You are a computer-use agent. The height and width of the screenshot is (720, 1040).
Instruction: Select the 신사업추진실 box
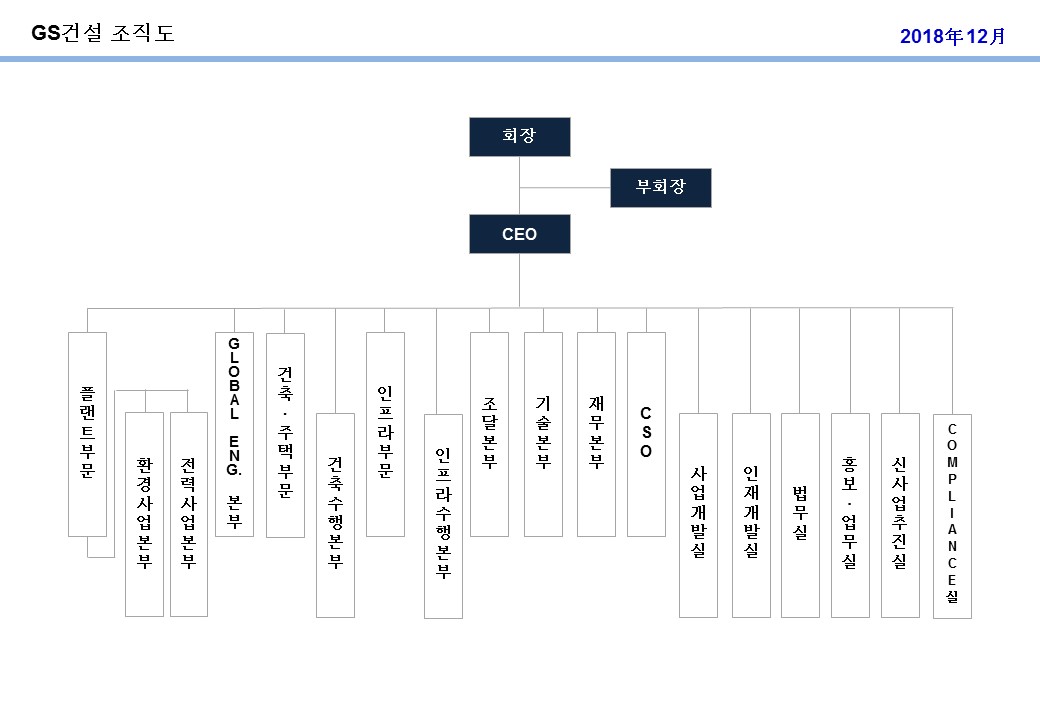point(900,515)
